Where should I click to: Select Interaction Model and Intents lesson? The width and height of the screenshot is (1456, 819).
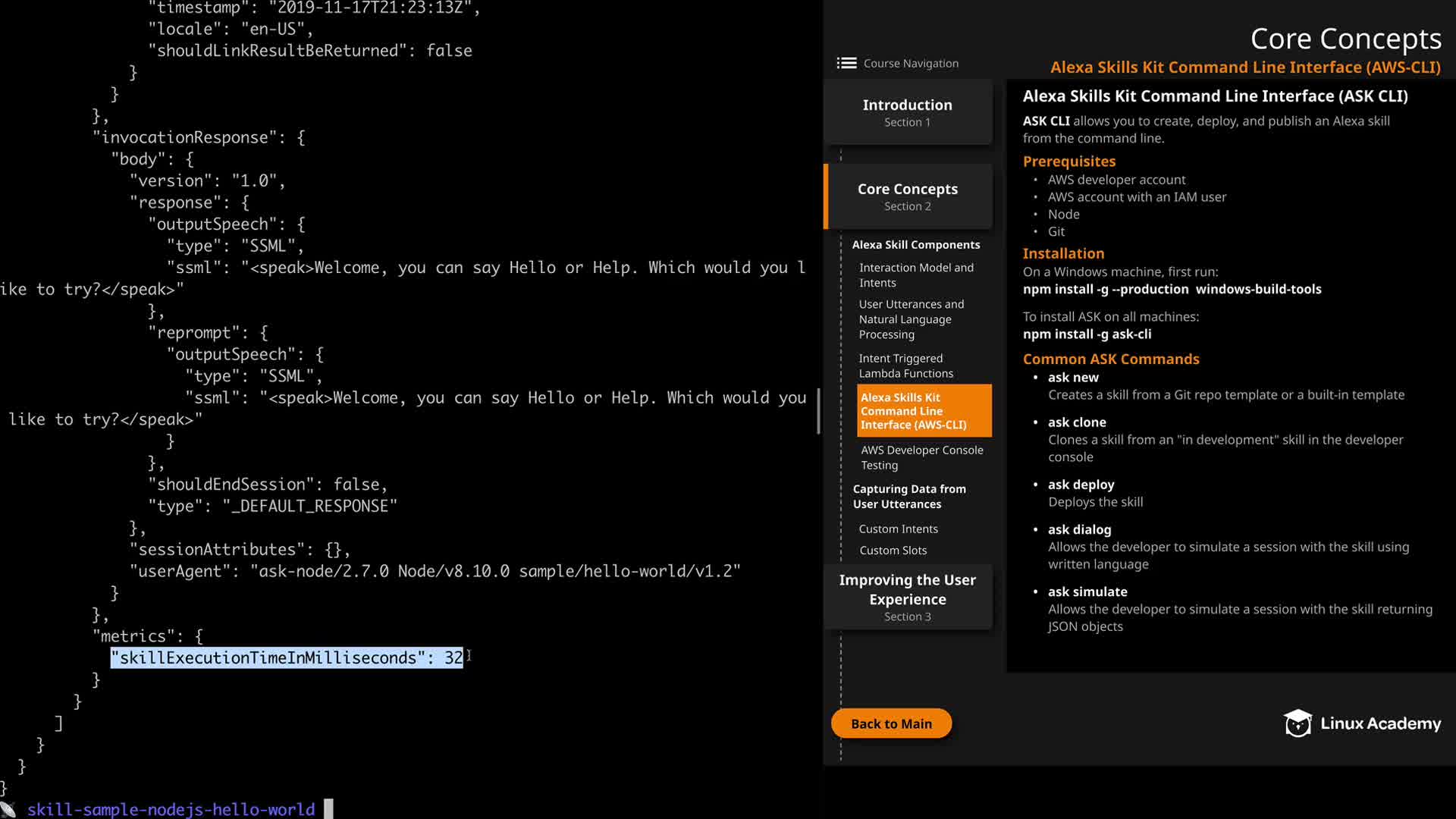[x=915, y=275]
